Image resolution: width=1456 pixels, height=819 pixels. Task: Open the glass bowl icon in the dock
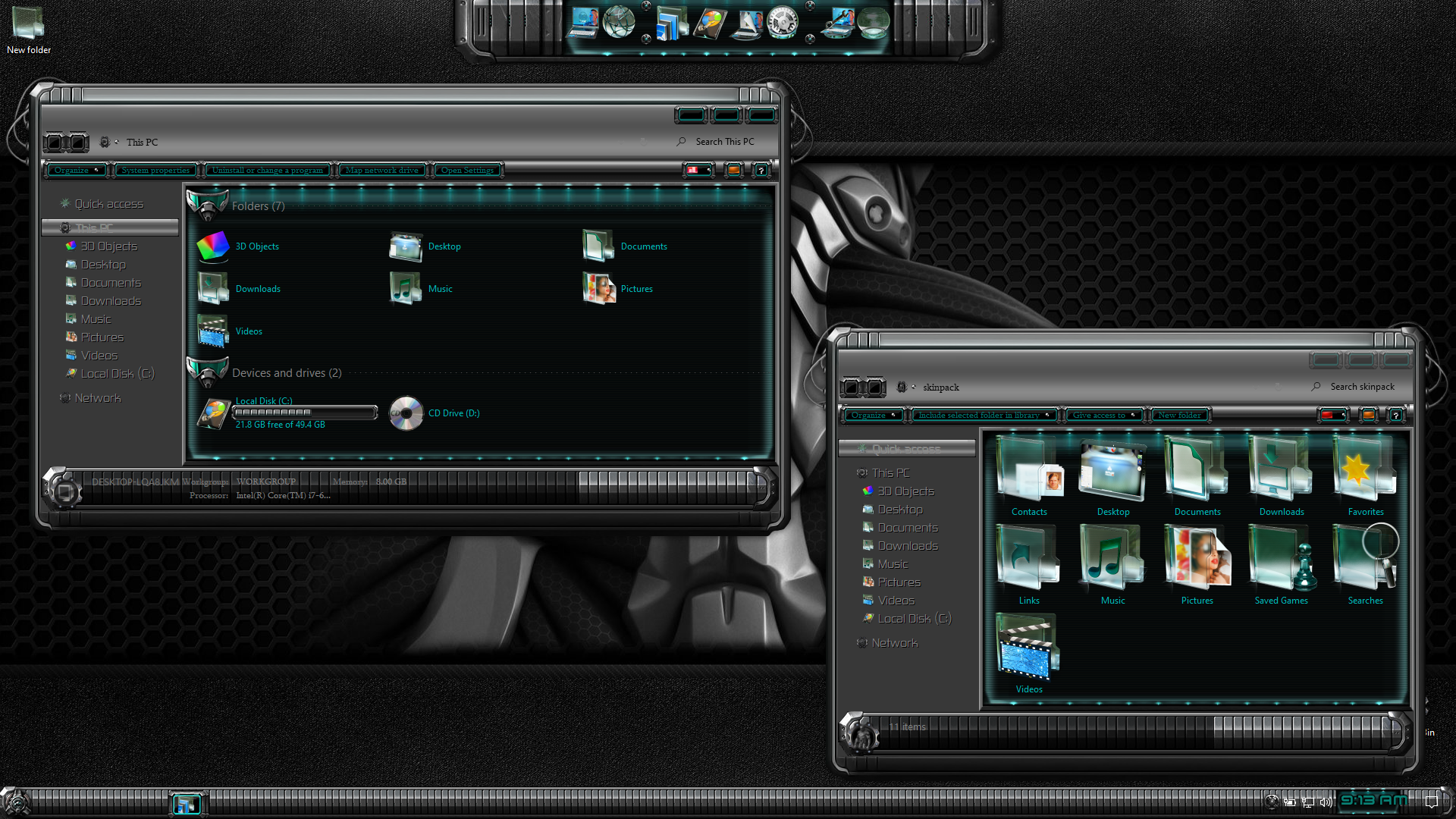click(x=873, y=23)
